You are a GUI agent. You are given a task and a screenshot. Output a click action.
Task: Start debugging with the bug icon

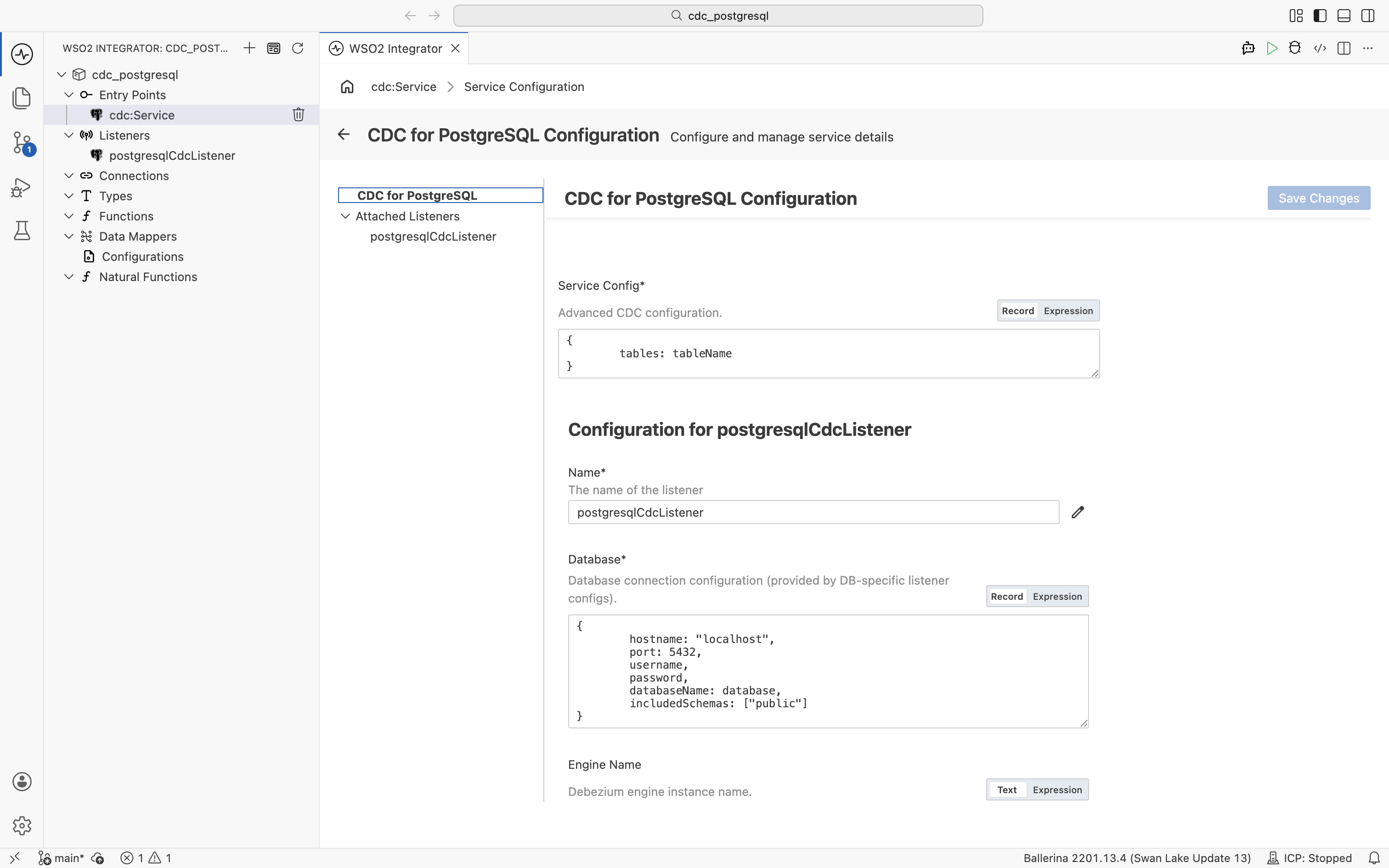pyautogui.click(x=1295, y=48)
